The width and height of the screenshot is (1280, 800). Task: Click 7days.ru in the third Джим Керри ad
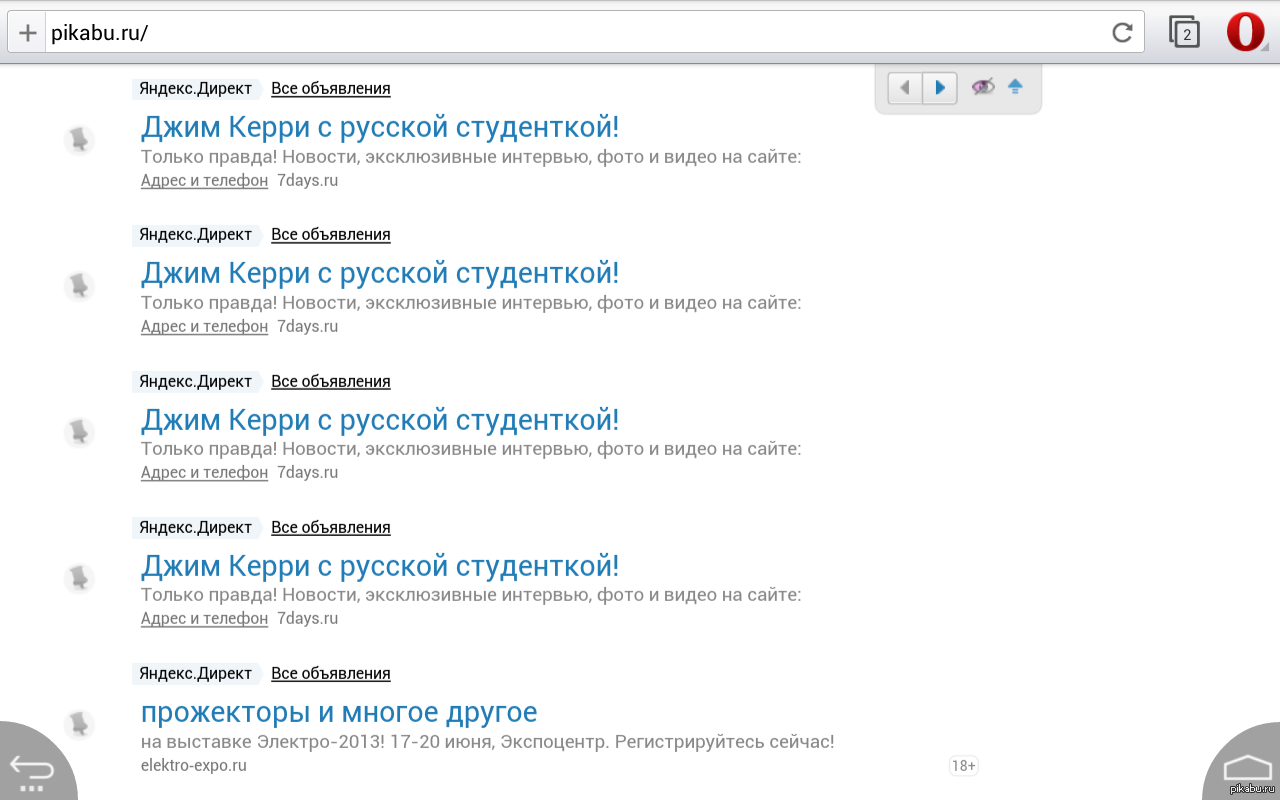pyautogui.click(x=308, y=472)
